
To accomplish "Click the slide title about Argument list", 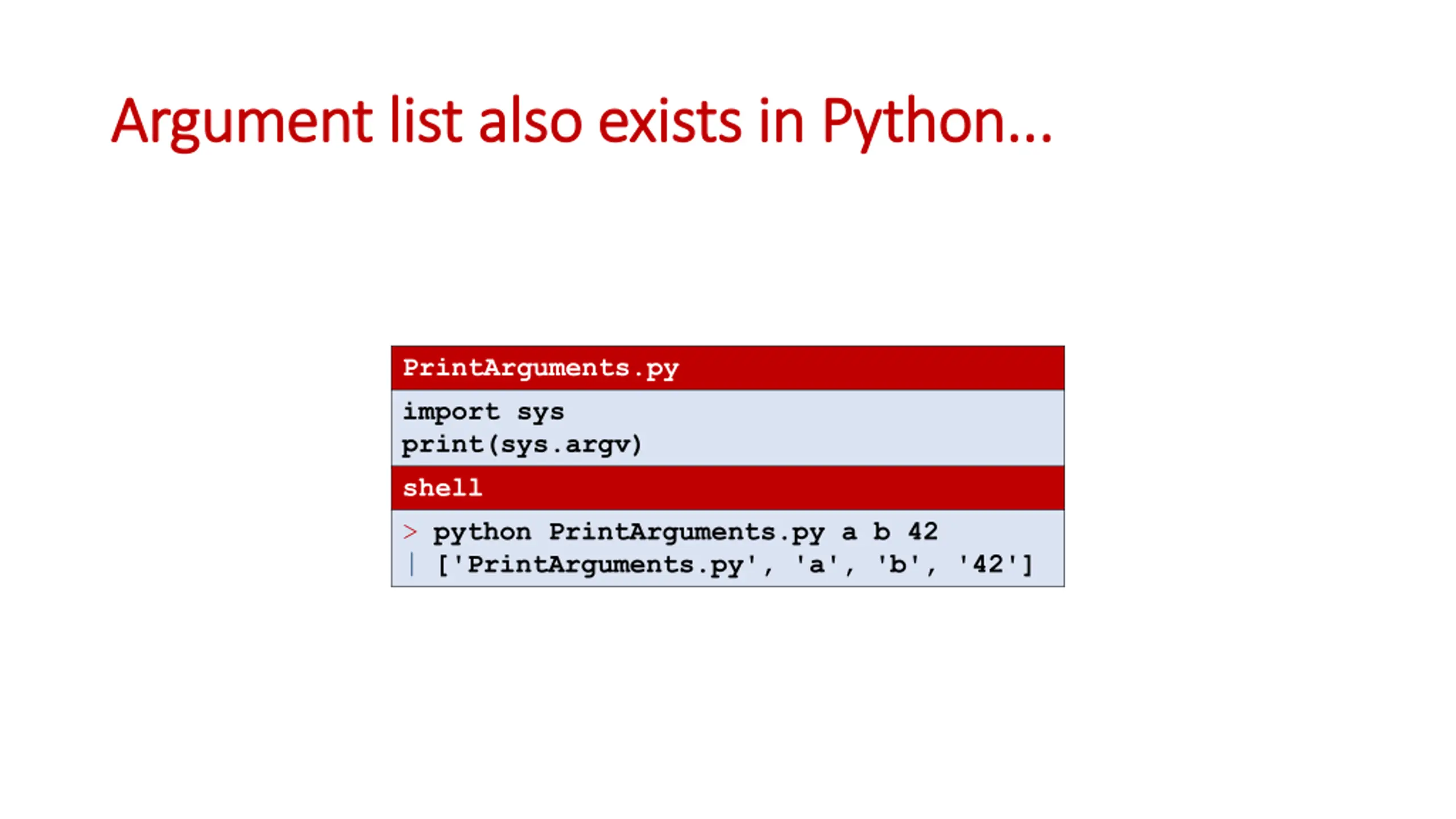I will pyautogui.click(x=581, y=121).
